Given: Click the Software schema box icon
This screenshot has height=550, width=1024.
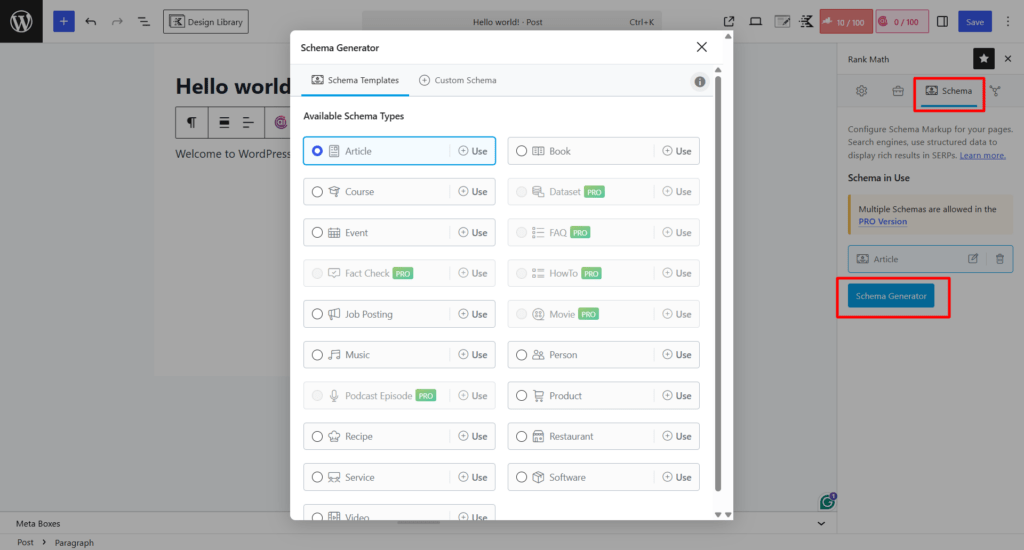Looking at the screenshot, I should 538,477.
